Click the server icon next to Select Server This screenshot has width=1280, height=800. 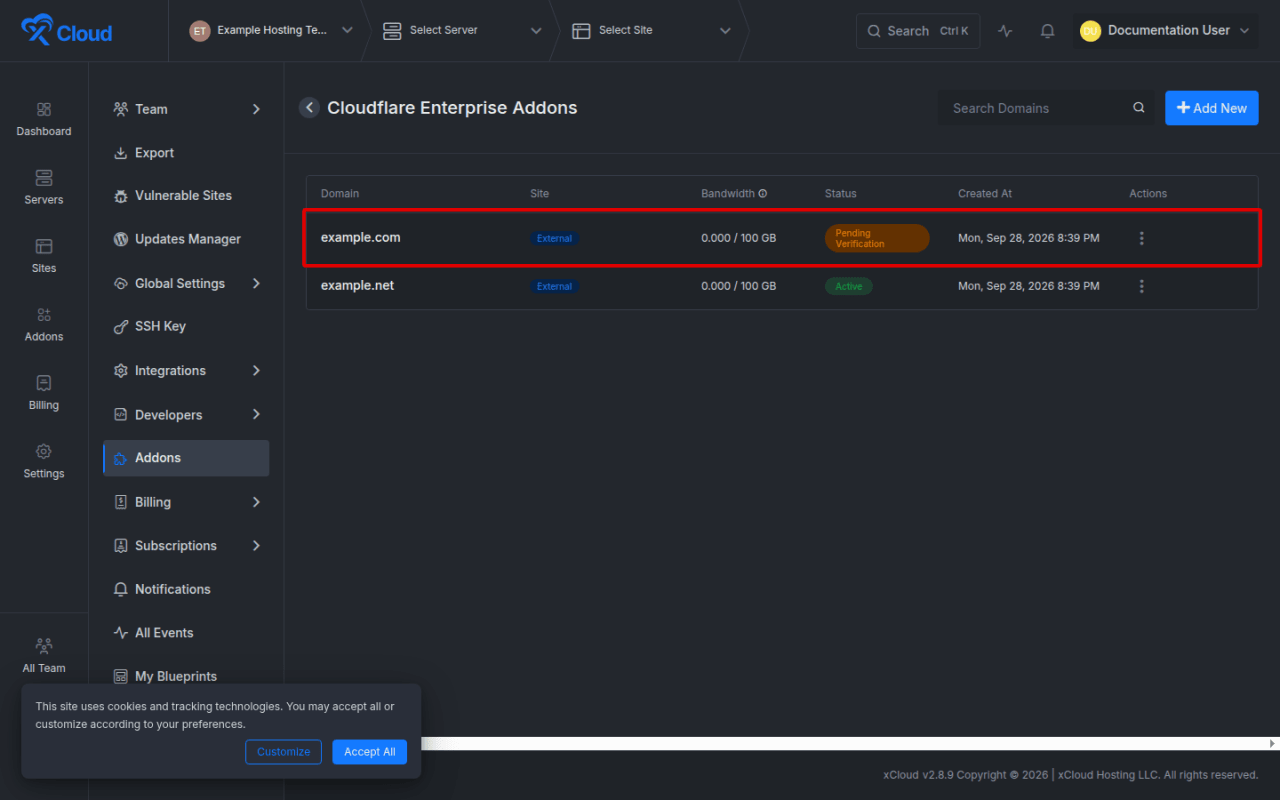392,31
